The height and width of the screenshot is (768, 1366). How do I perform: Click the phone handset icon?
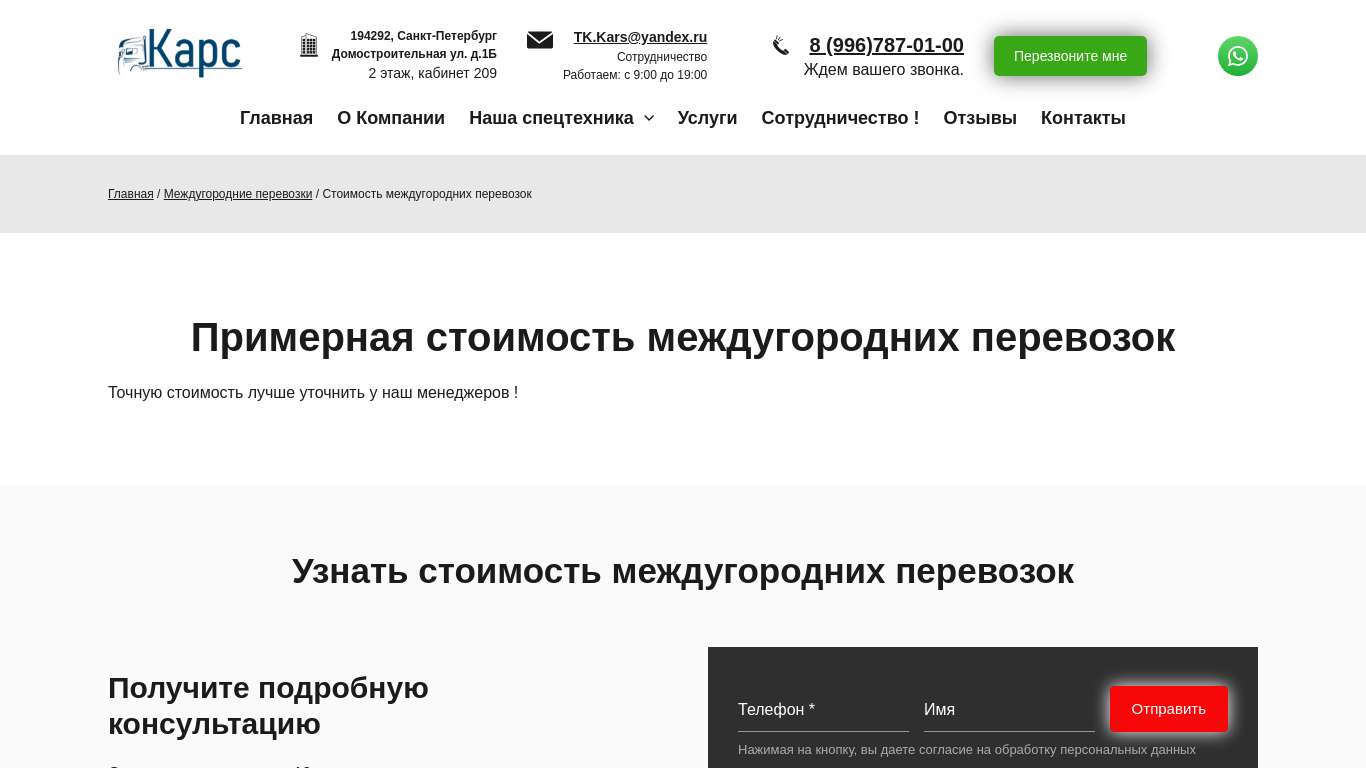click(781, 46)
